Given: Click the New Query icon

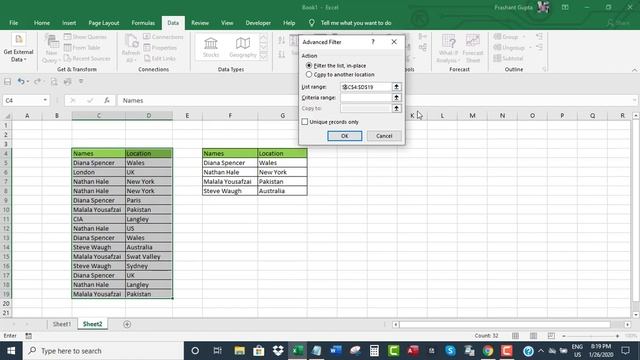Looking at the screenshot, I should click(x=51, y=48).
